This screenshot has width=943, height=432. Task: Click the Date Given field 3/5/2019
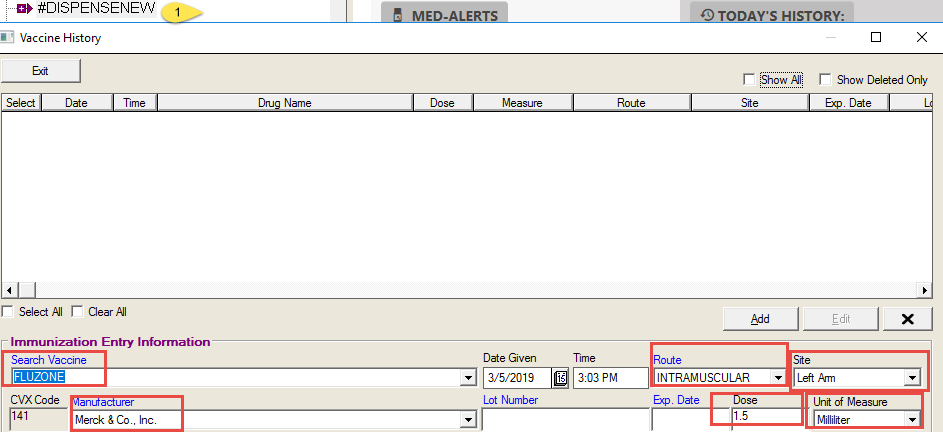517,378
